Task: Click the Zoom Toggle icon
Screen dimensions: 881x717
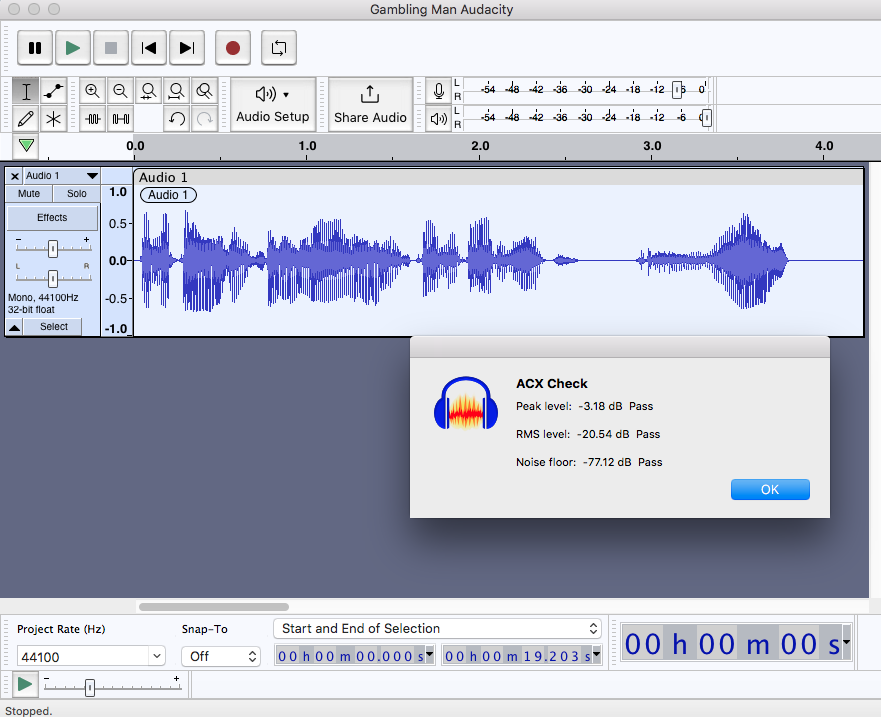Action: tap(205, 90)
